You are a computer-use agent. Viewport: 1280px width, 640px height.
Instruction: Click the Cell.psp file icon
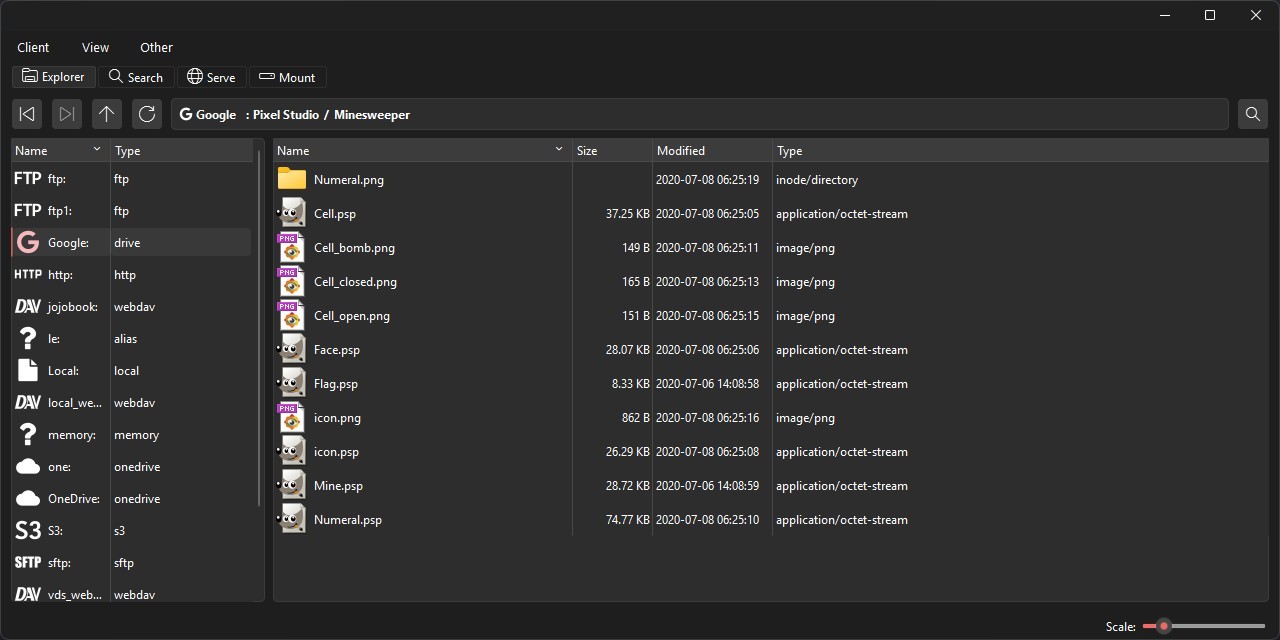291,213
